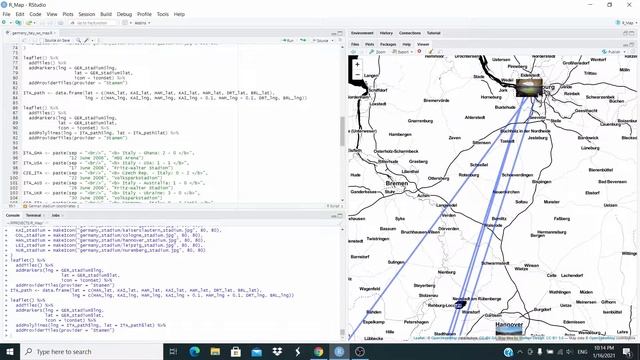Click the clear all broom icon in Viewer
Image resolution: width=640 pixels, height=360 pixels.
430,52
